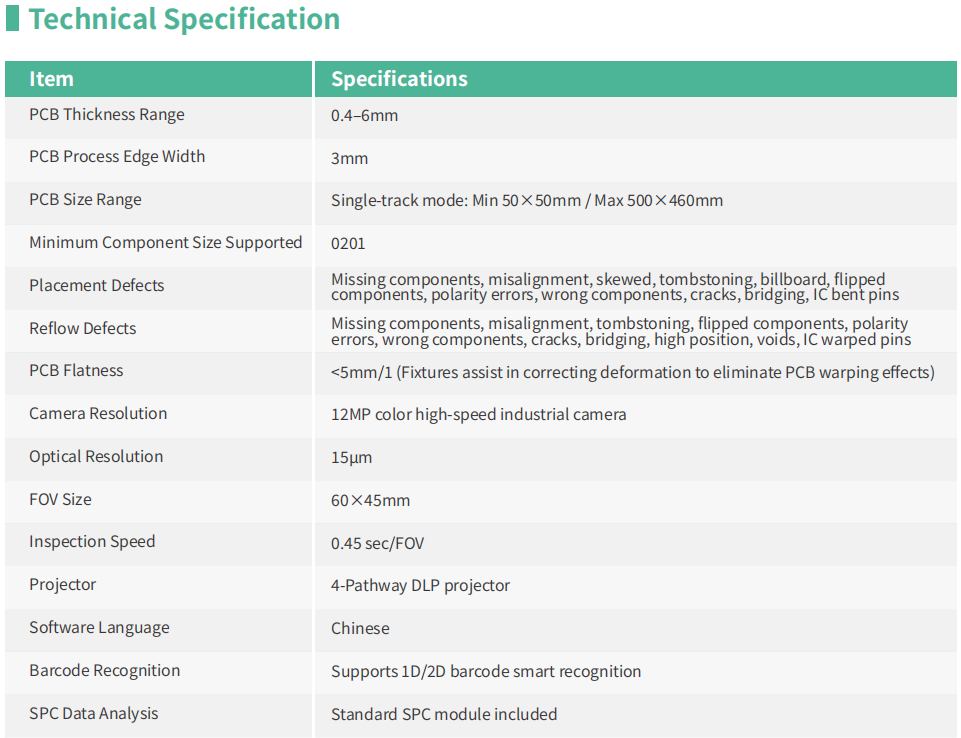Click the Single-track mode size specification
The width and height of the screenshot is (961, 738).
click(x=527, y=200)
